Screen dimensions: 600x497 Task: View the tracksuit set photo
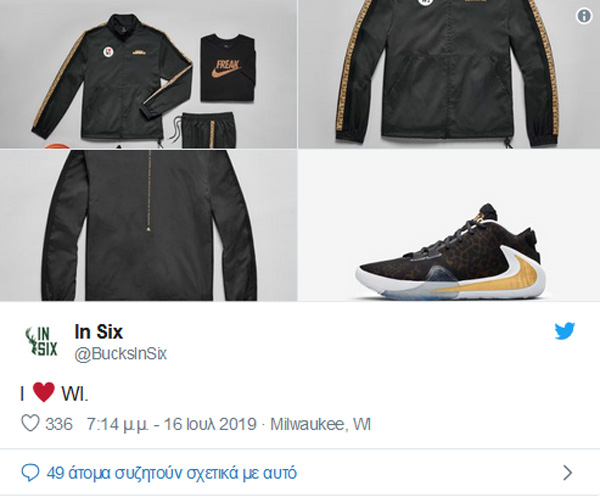[x=148, y=74]
